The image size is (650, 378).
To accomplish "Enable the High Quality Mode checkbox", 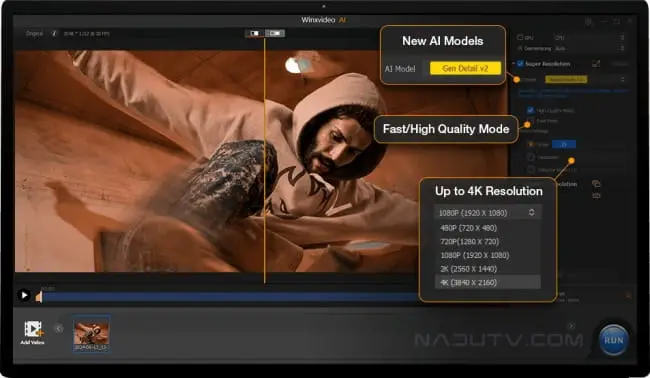I will coord(530,110).
